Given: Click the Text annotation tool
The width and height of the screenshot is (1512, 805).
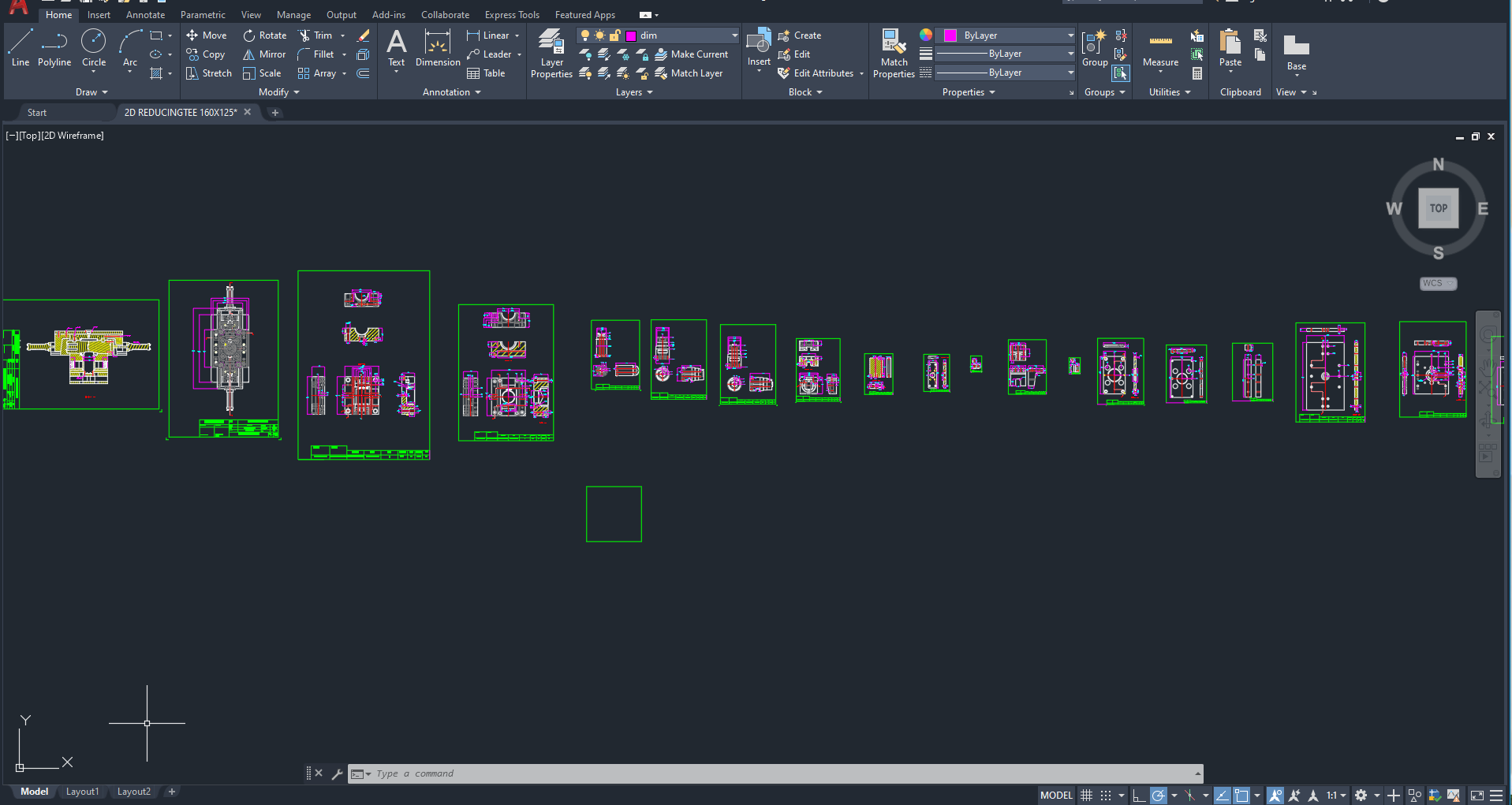Looking at the screenshot, I should click(396, 48).
